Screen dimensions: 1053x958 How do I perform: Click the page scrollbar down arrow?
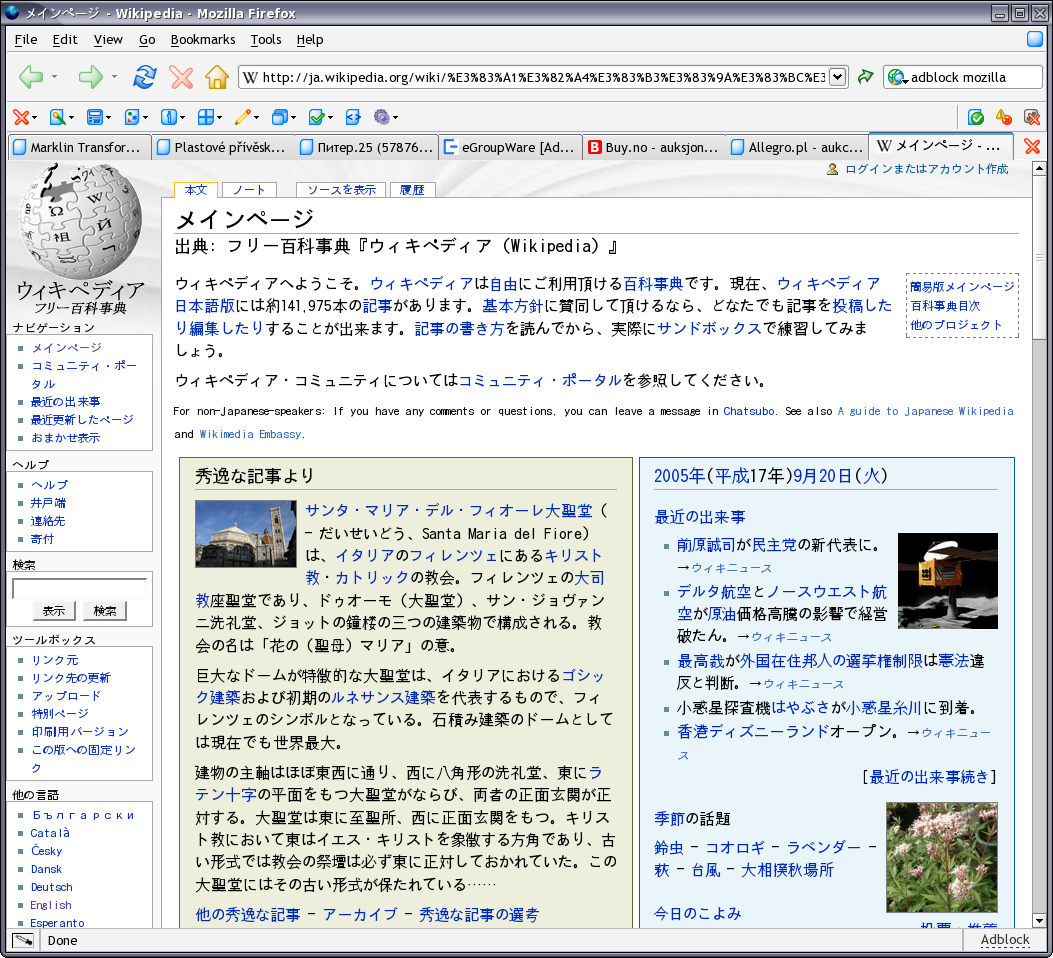[x=1039, y=920]
